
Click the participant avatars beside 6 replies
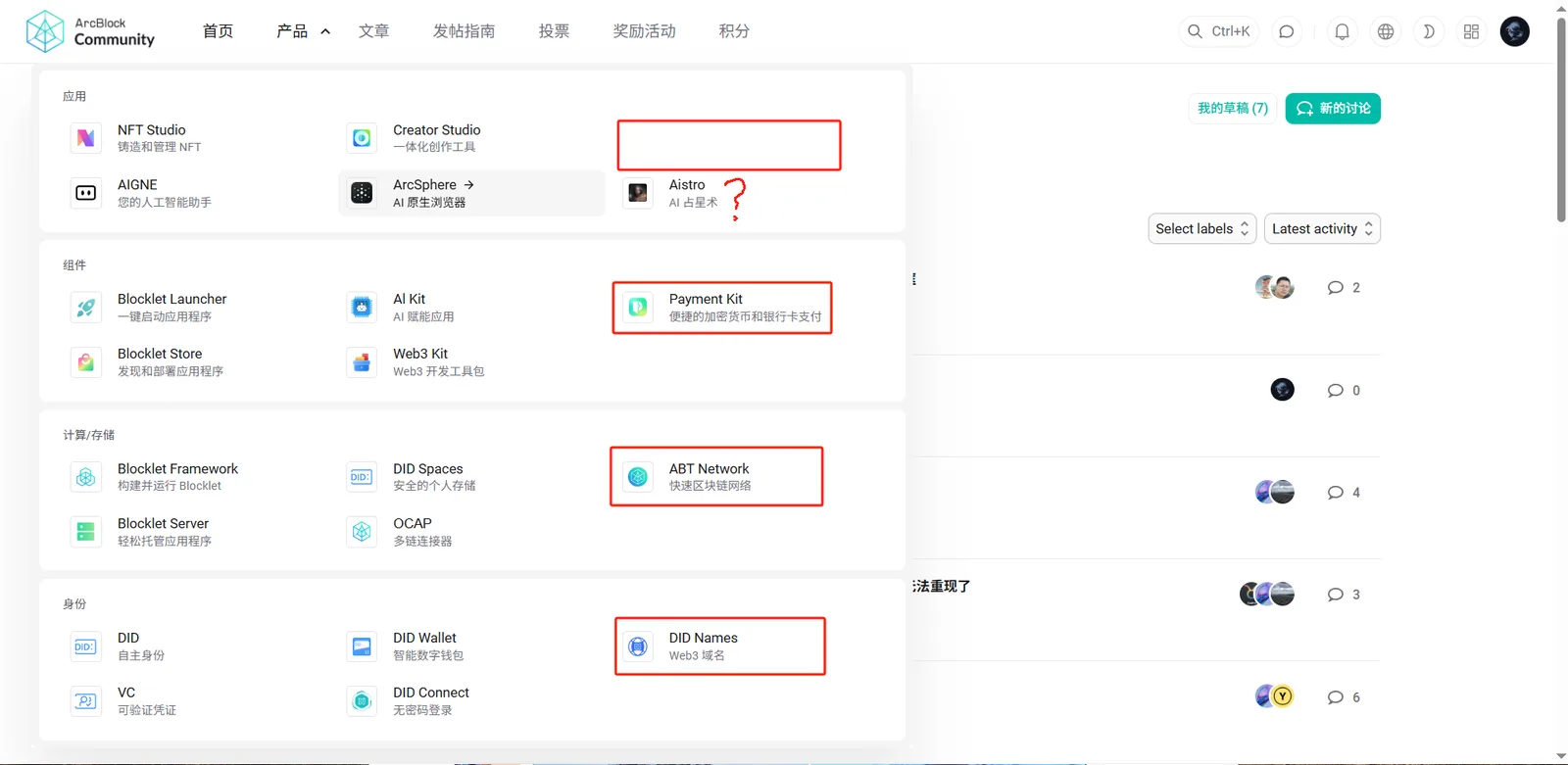[1275, 696]
